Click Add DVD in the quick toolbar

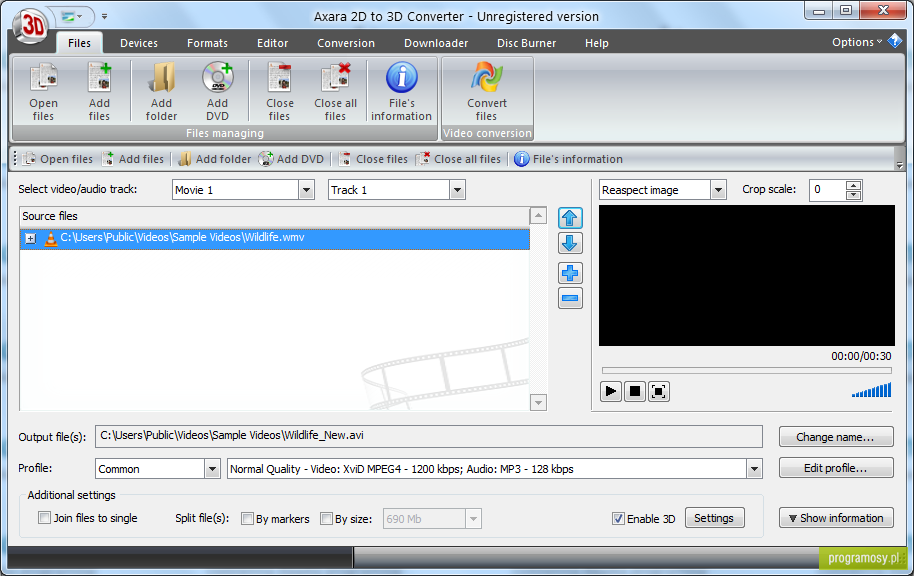click(291, 159)
